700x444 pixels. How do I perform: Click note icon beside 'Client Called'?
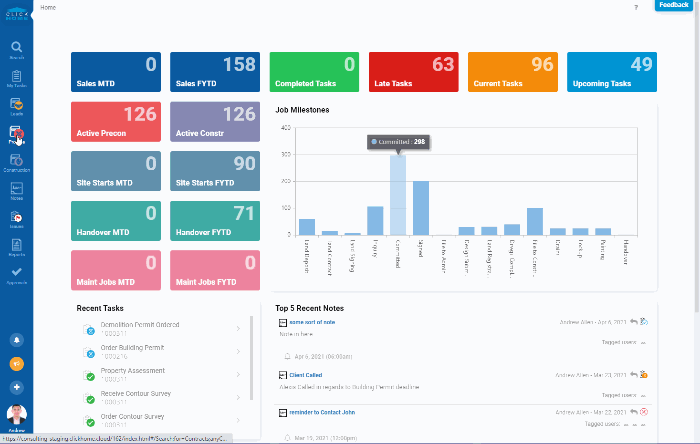(x=283, y=375)
